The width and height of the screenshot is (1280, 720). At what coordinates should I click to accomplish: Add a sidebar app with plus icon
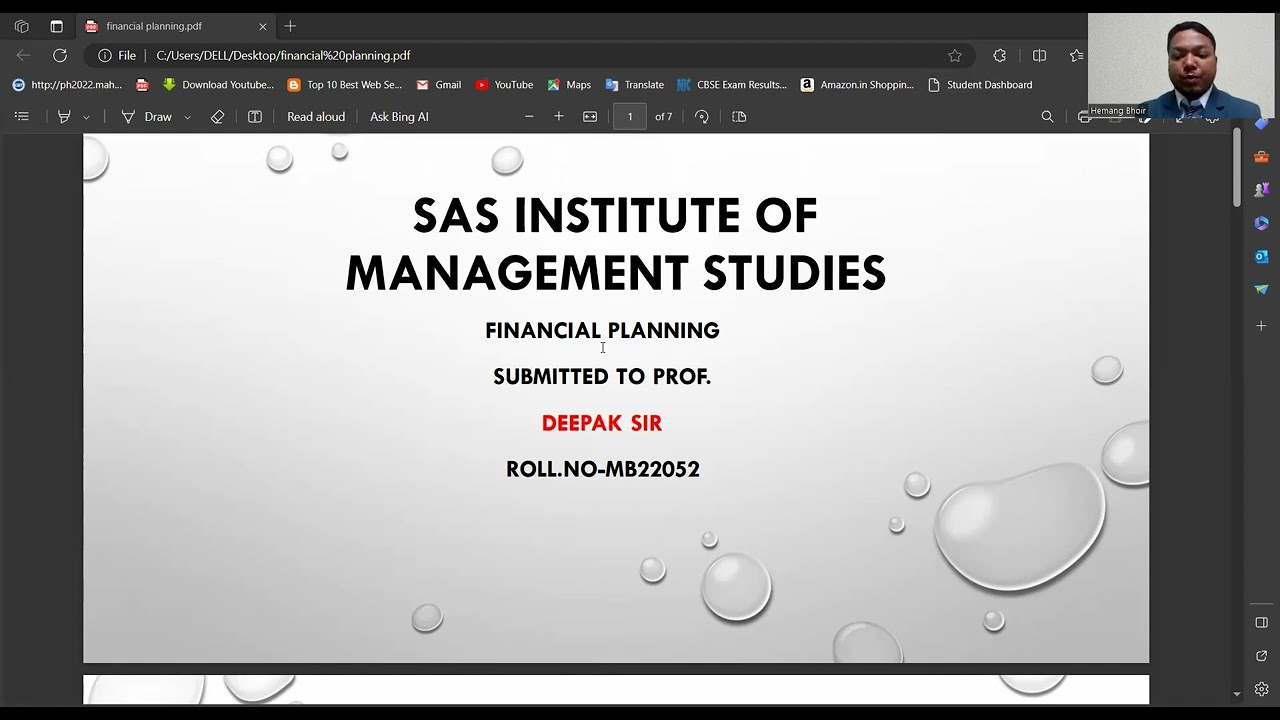point(1261,326)
